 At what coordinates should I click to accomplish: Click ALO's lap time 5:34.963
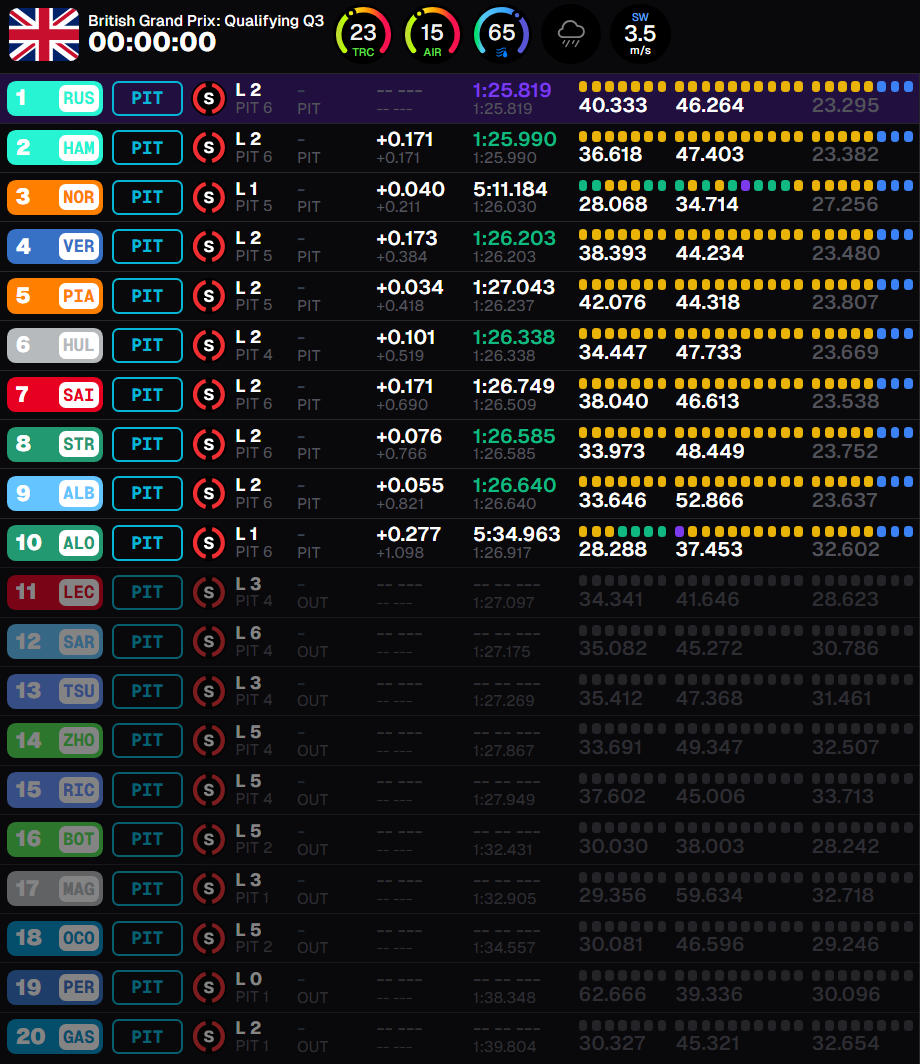(516, 535)
